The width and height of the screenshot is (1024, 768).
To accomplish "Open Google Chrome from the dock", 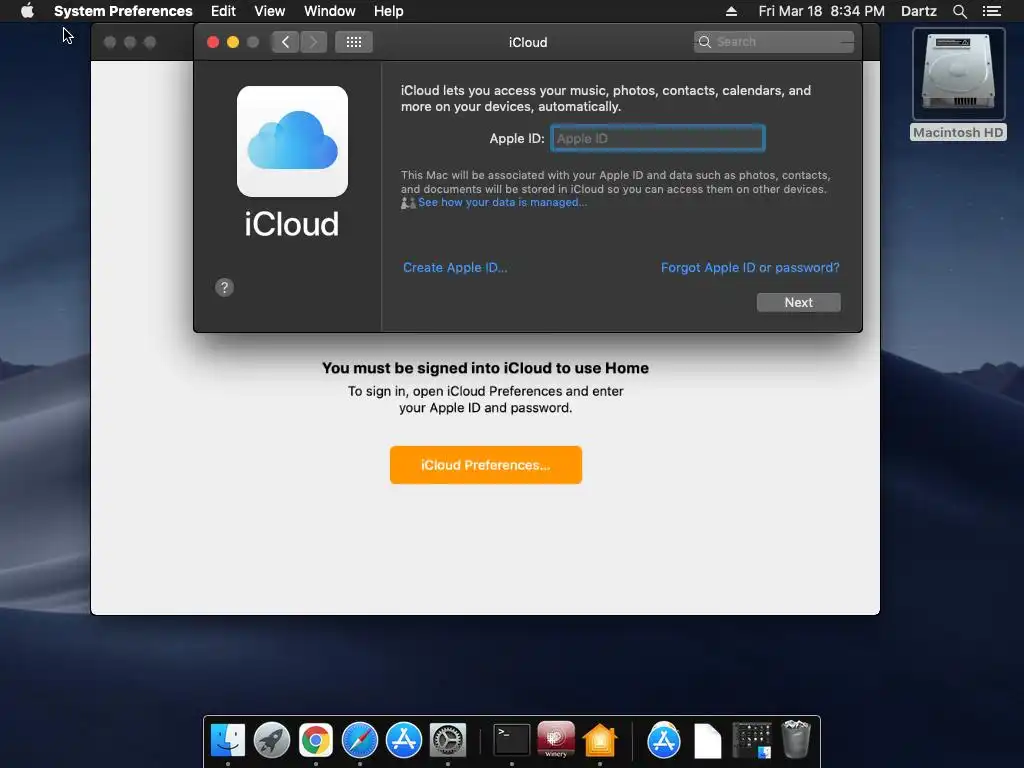I will 315,740.
